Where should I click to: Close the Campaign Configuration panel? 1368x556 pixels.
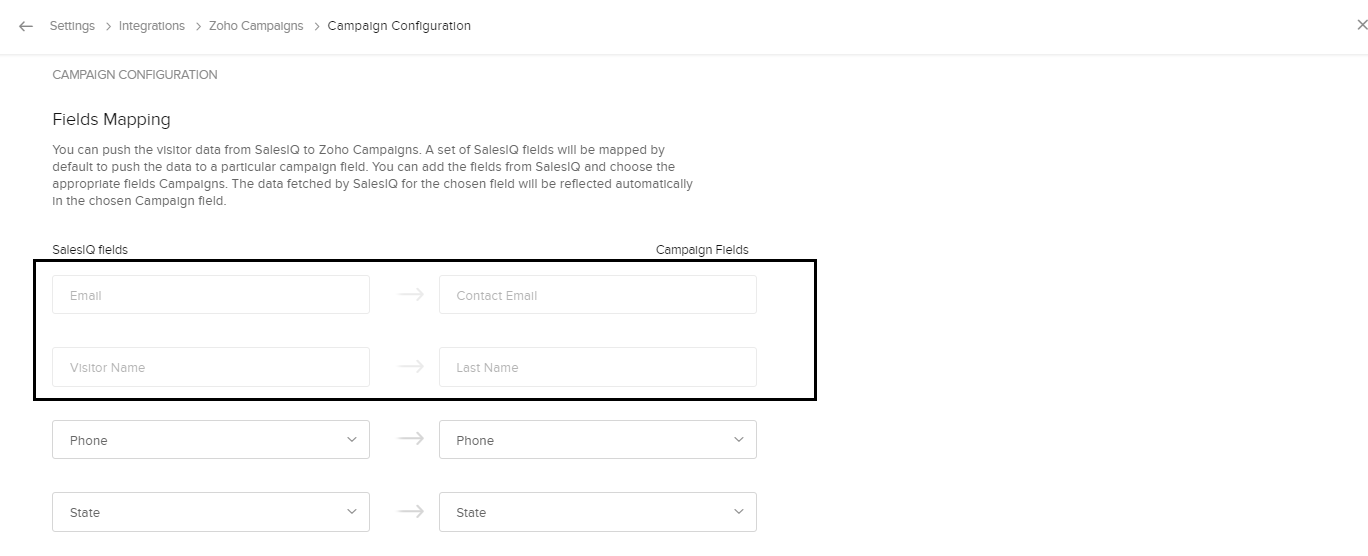point(1360,26)
